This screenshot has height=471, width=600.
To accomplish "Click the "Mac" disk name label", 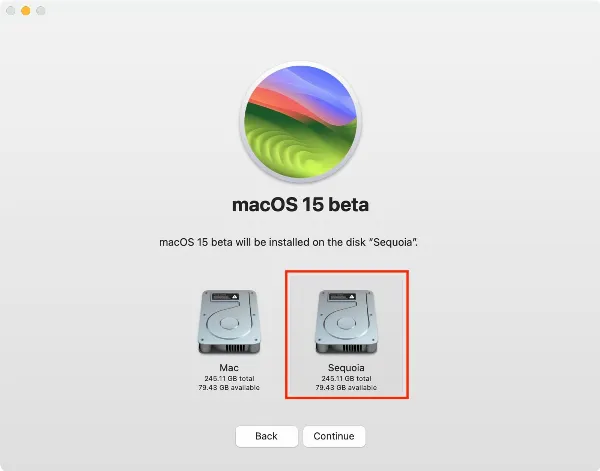I will pos(231,369).
